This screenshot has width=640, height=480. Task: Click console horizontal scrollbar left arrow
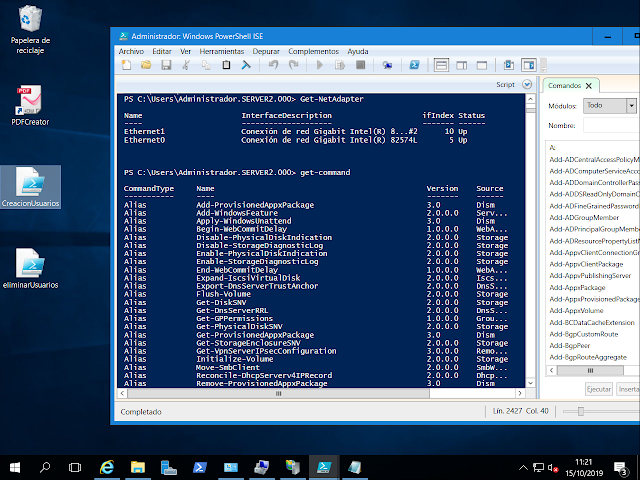click(x=122, y=393)
